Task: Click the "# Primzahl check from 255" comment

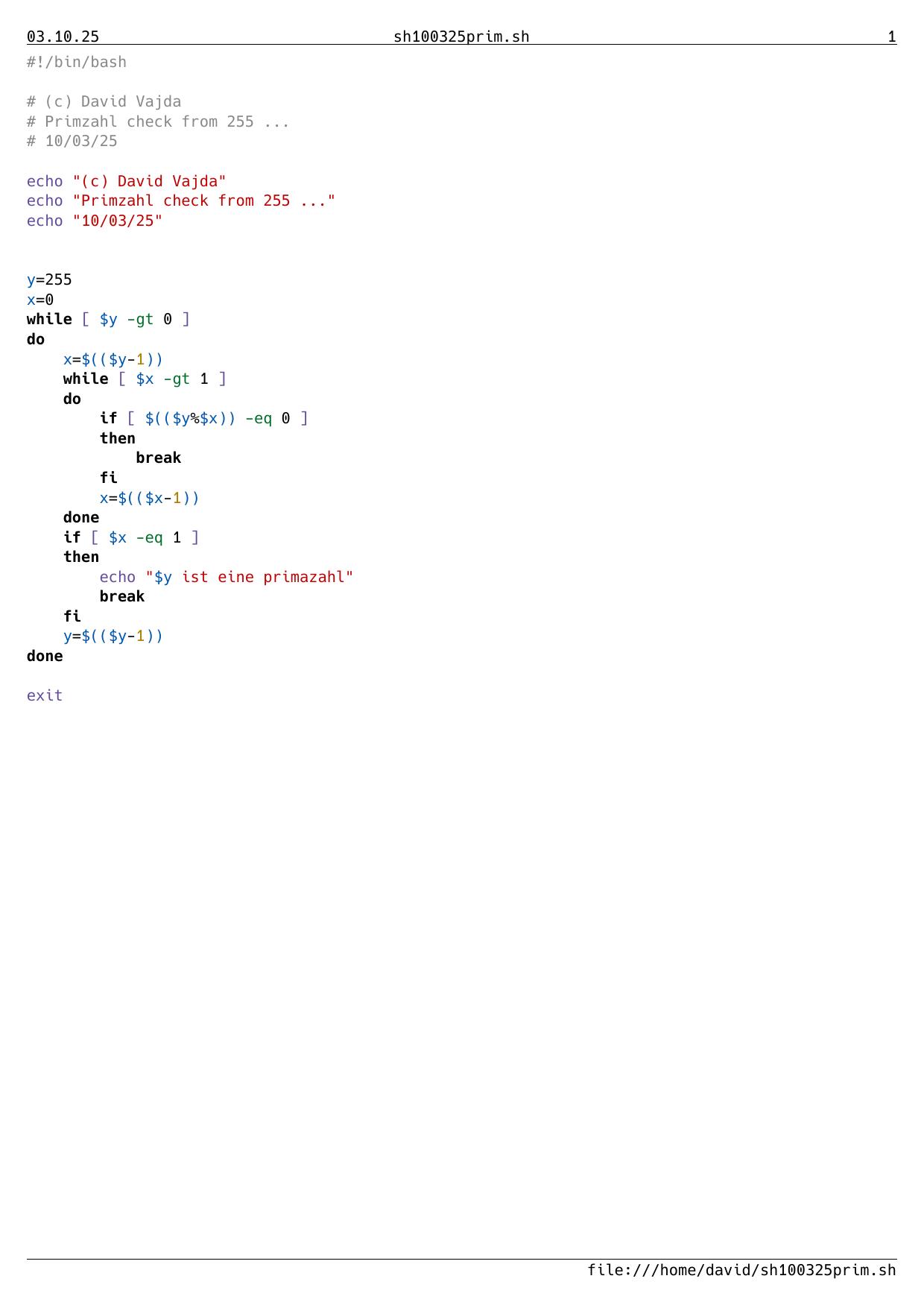Action: (x=158, y=121)
